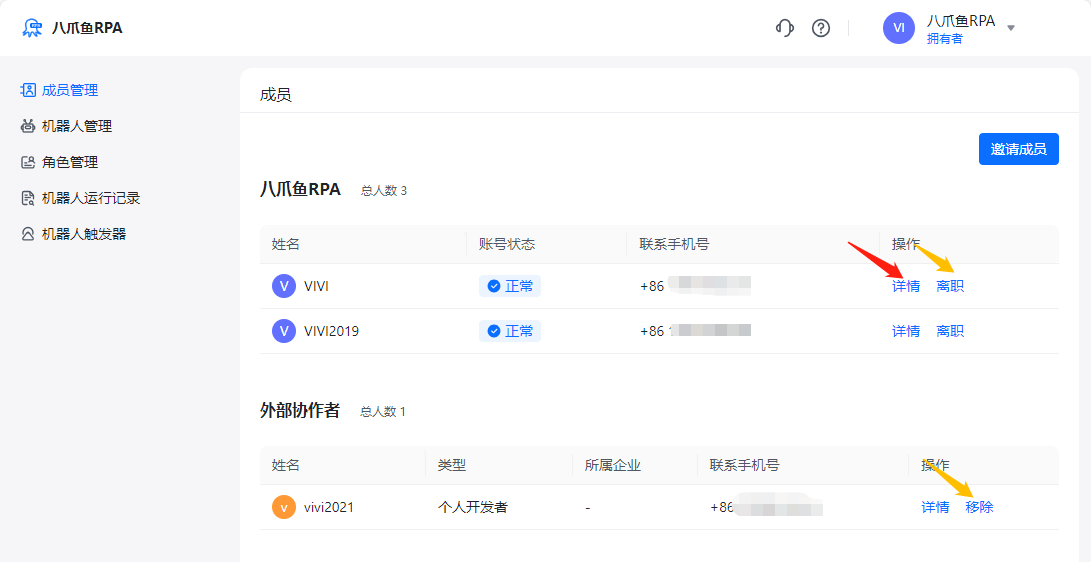Click the 成员管理 sidebar icon
The image size is (1091, 562).
click(28, 90)
